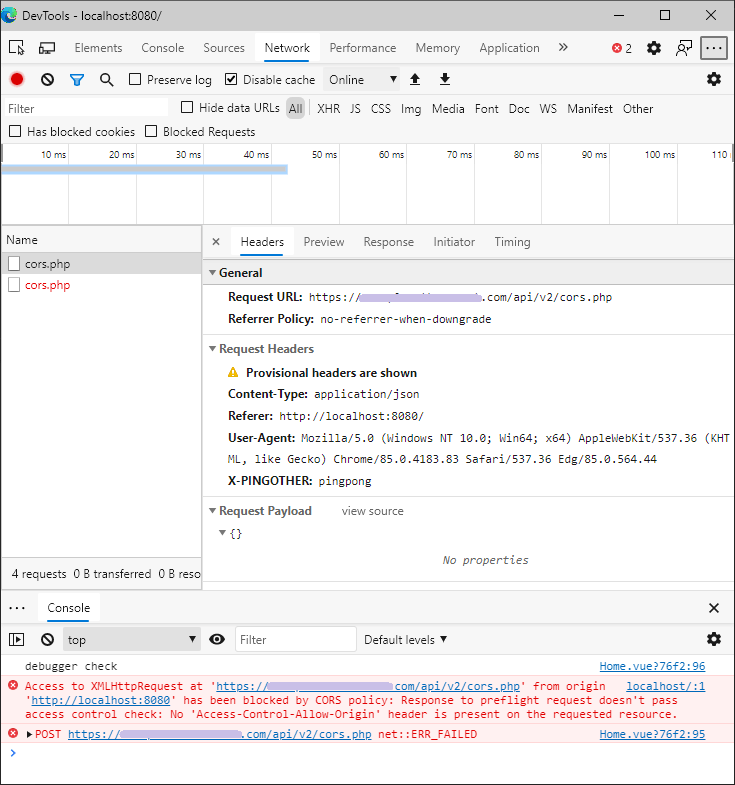Viewport: 735px width, 785px height.
Task: Collapse the Request Payload section
Action: [212, 511]
